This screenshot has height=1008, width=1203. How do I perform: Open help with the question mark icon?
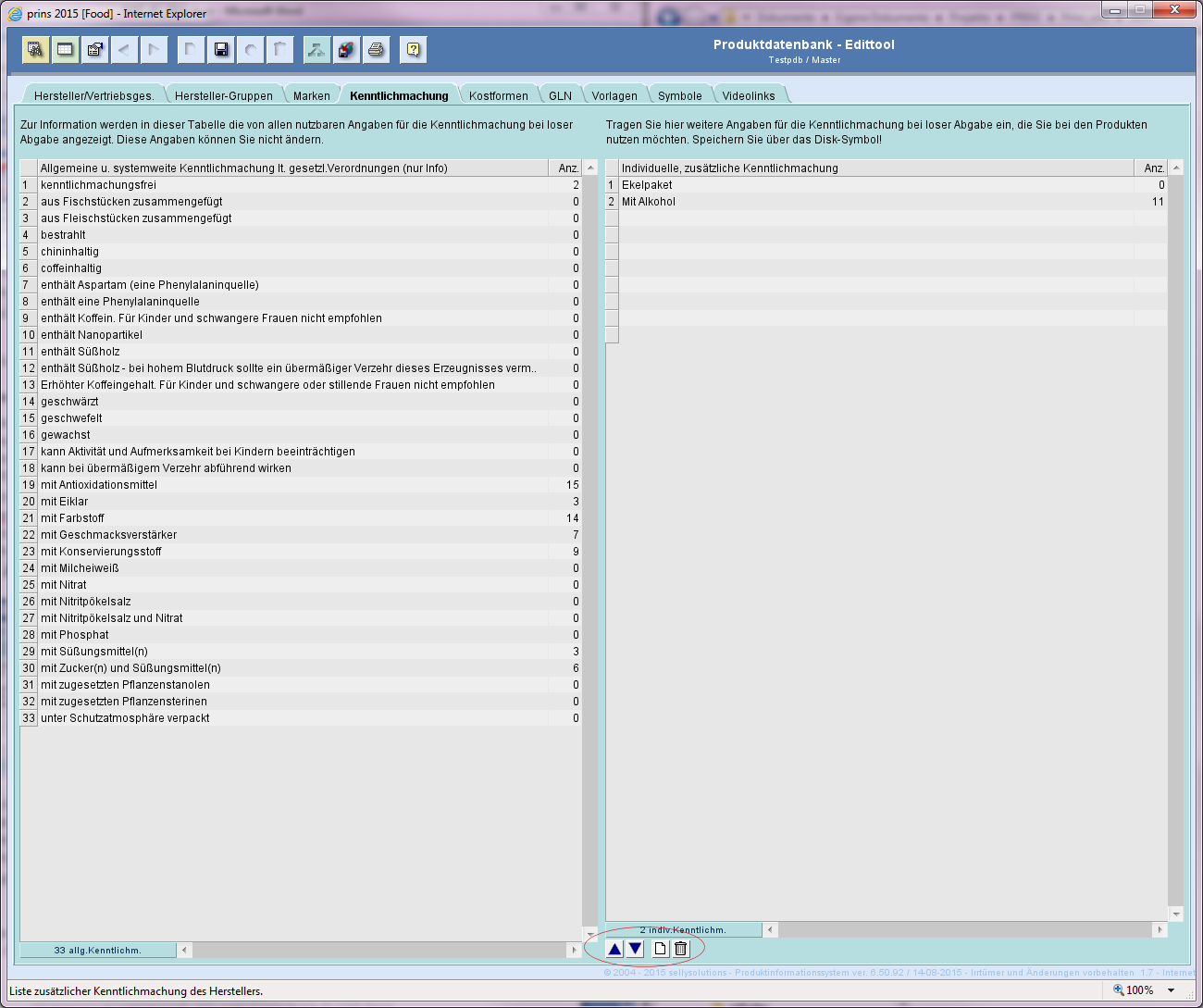click(413, 50)
